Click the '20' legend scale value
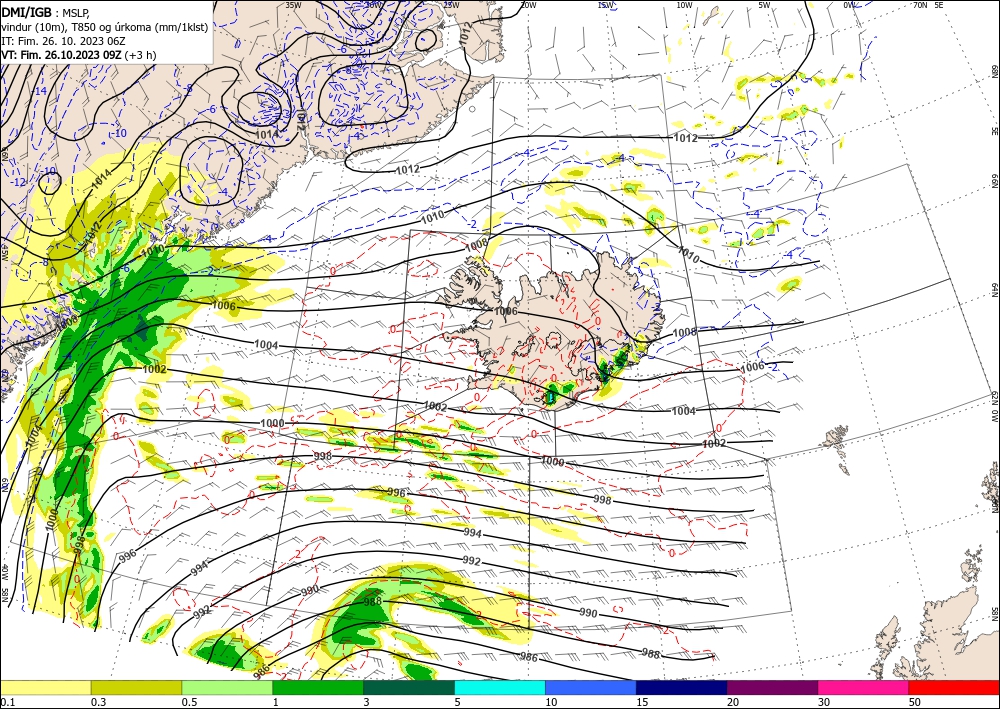 (x=733, y=702)
